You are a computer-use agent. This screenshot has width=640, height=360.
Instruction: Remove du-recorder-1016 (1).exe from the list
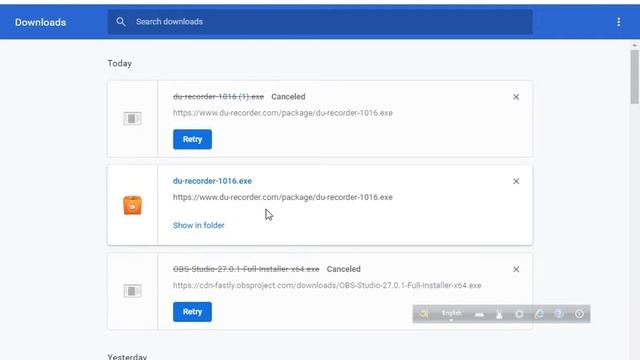pos(516,97)
